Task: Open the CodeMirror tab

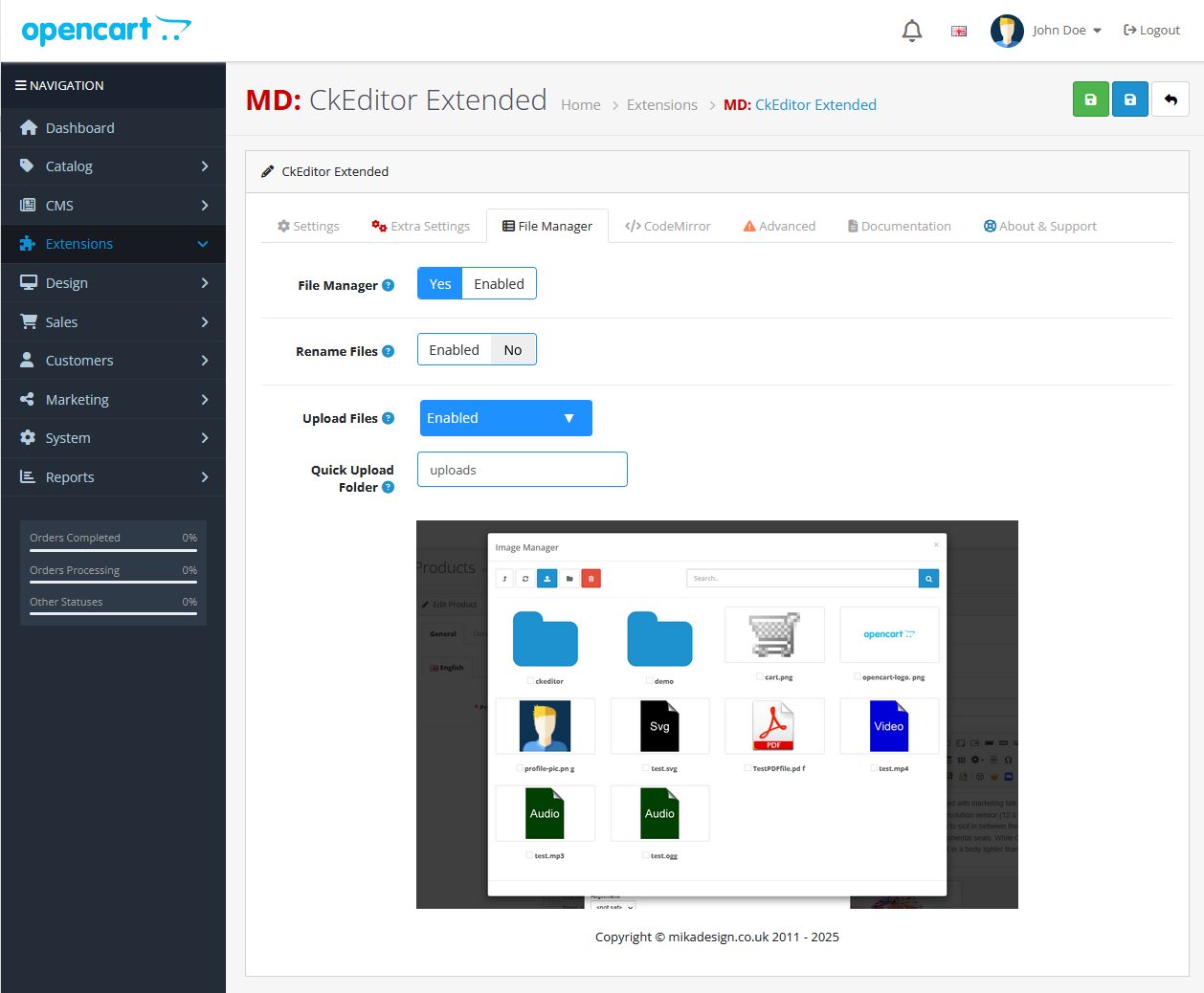Action: 668,226
